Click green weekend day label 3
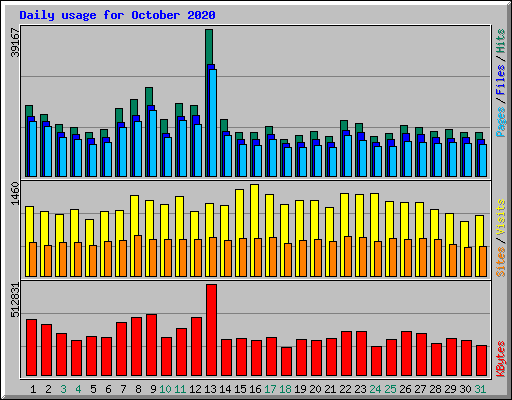The height and width of the screenshot is (400, 512). [63, 389]
